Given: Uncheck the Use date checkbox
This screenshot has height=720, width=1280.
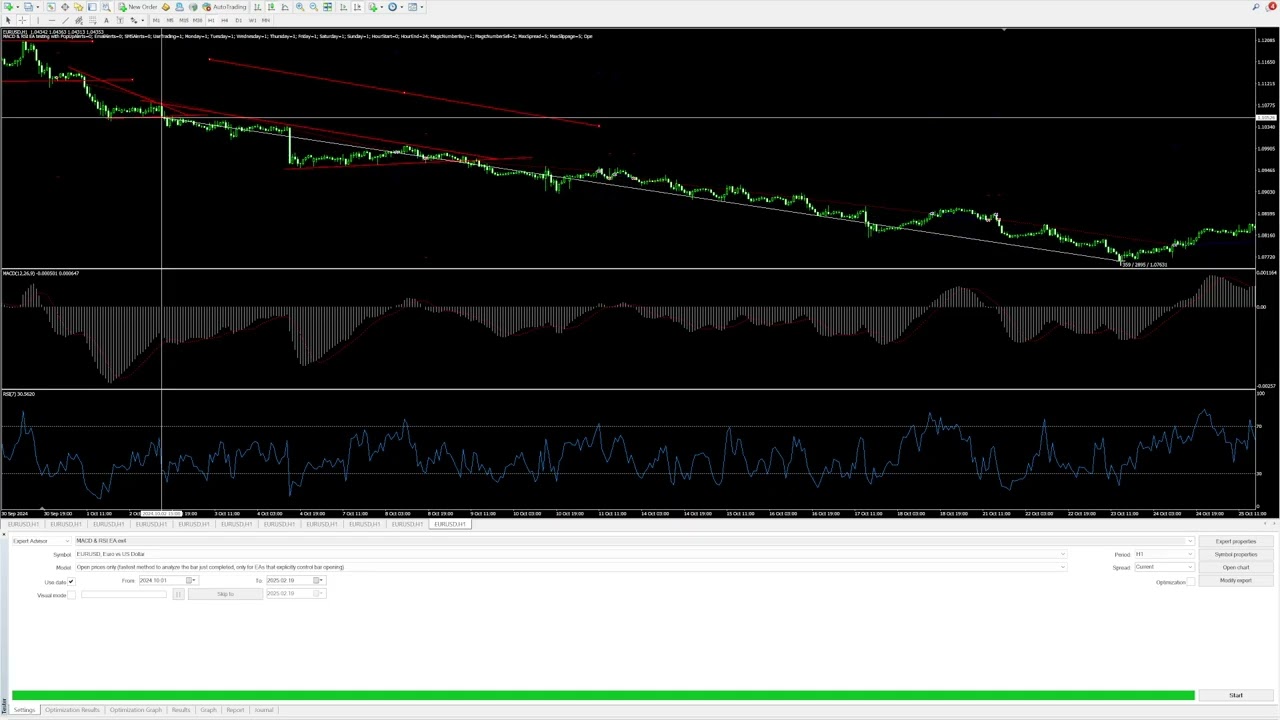Looking at the screenshot, I should tap(71, 582).
